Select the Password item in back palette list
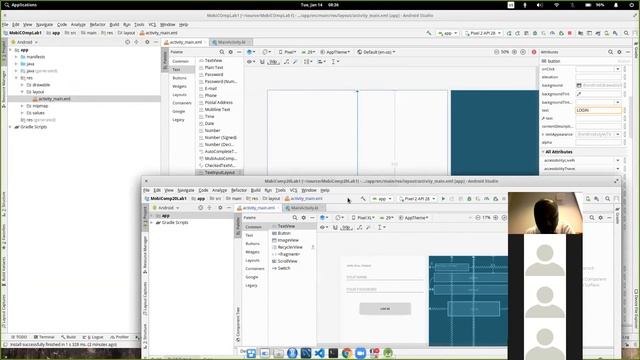 (213, 75)
